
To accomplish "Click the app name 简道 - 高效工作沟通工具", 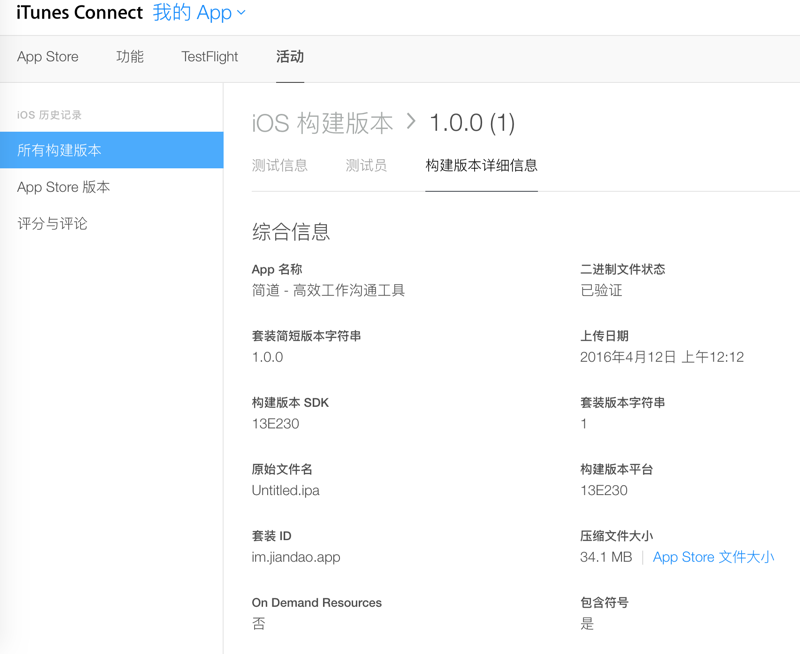I will coord(329,290).
